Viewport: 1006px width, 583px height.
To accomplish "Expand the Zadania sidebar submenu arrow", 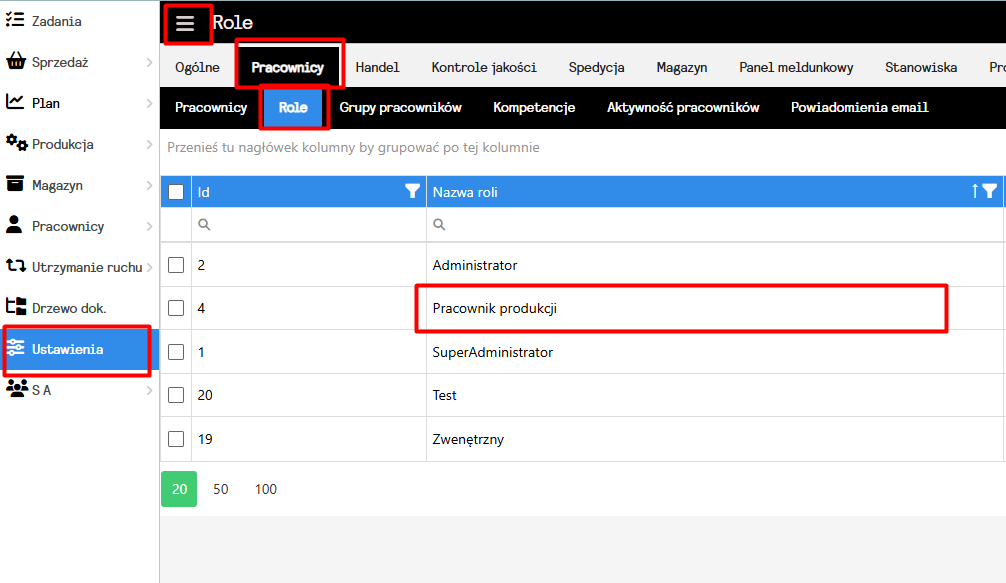I will click(x=149, y=21).
